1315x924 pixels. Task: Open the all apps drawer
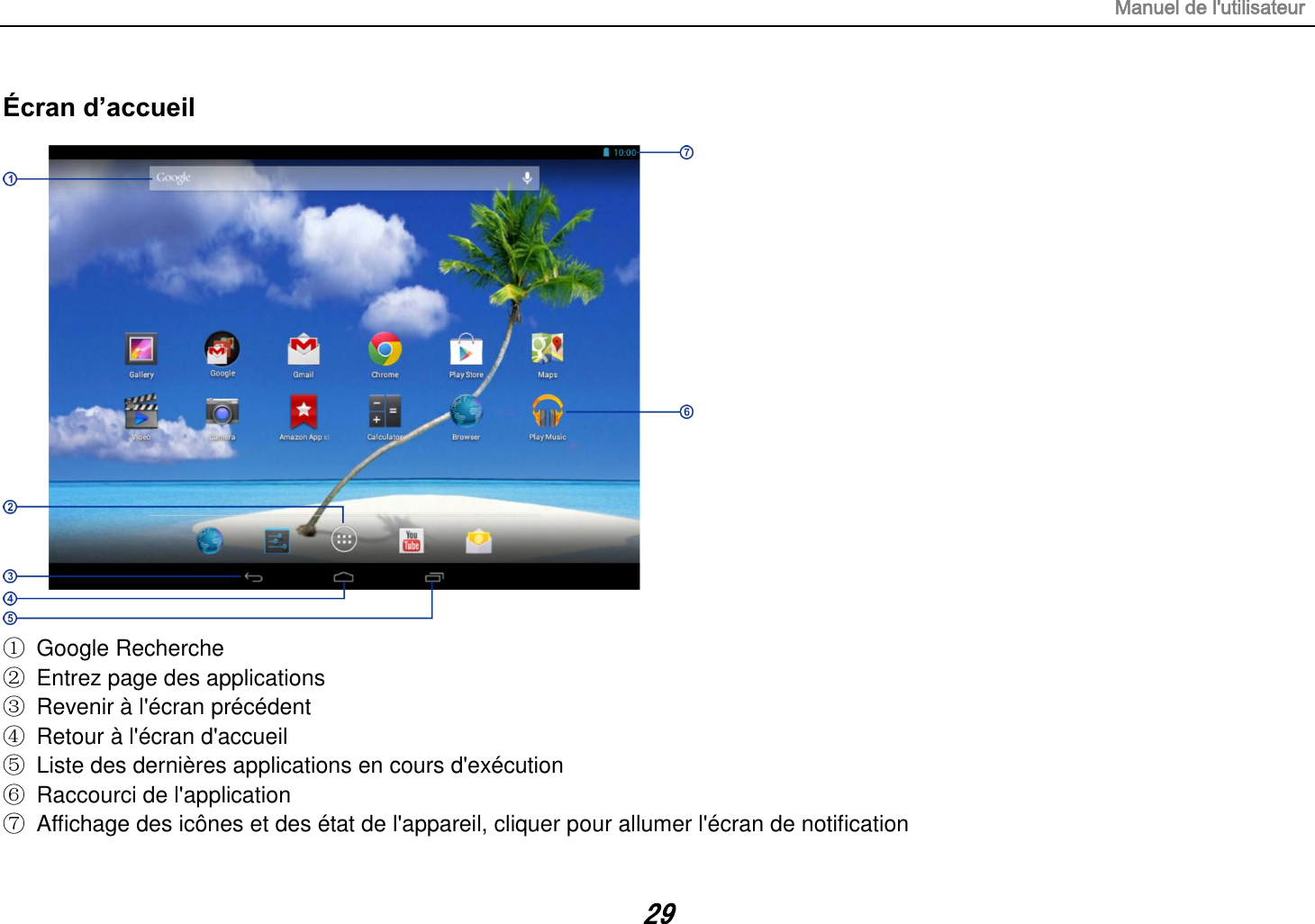344,539
